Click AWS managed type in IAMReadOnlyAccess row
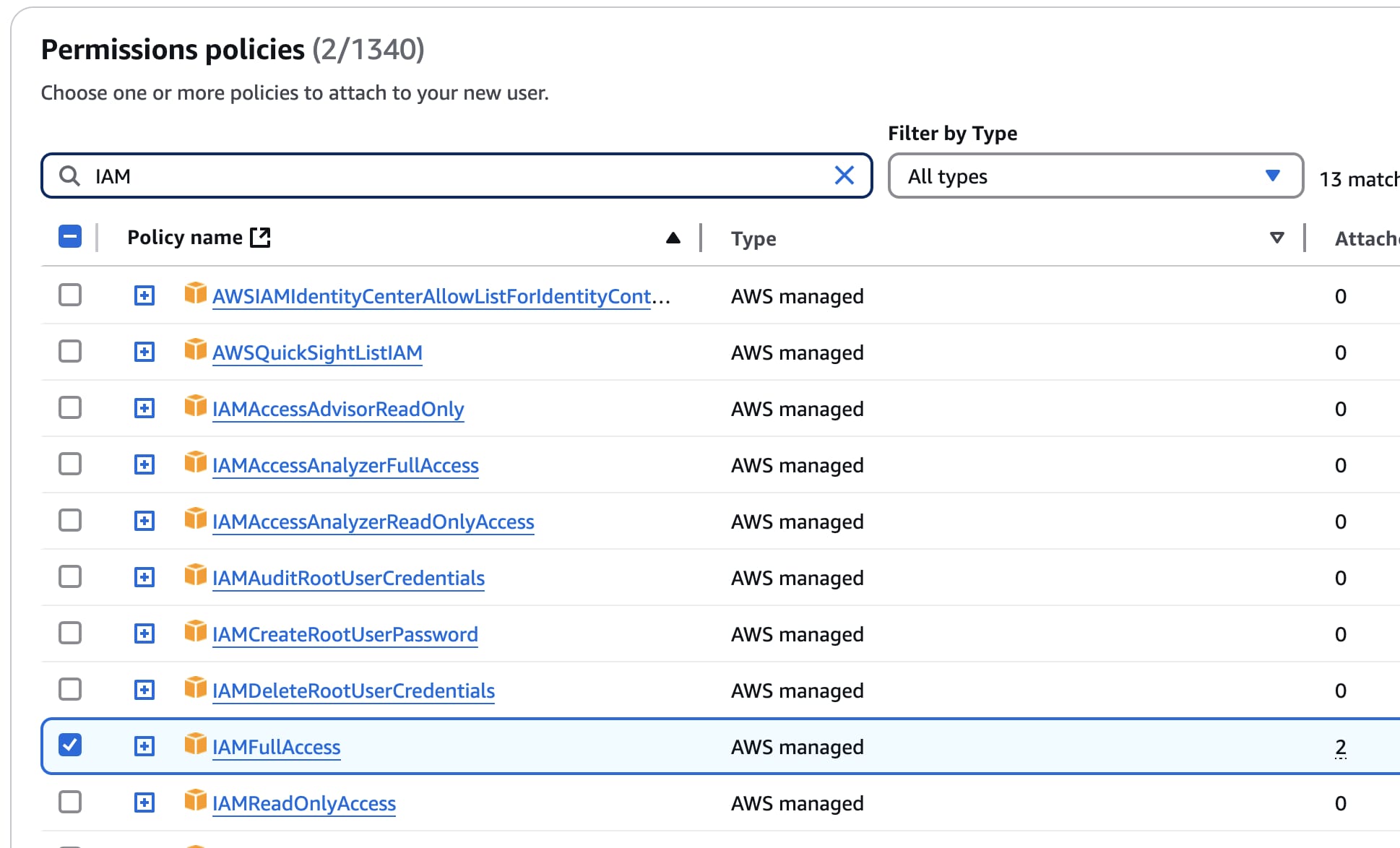The height and width of the screenshot is (848, 1400). 798,803
